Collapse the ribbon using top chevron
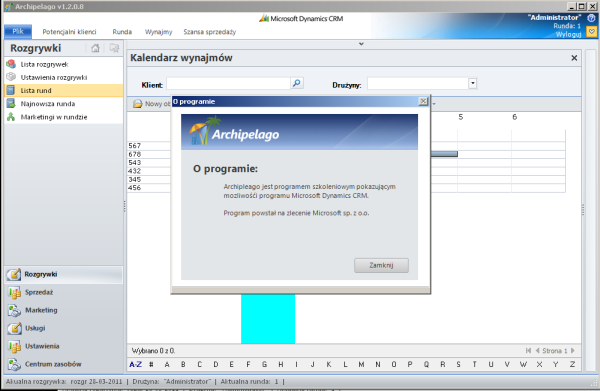This screenshot has height=391, width=600. (x=361, y=44)
